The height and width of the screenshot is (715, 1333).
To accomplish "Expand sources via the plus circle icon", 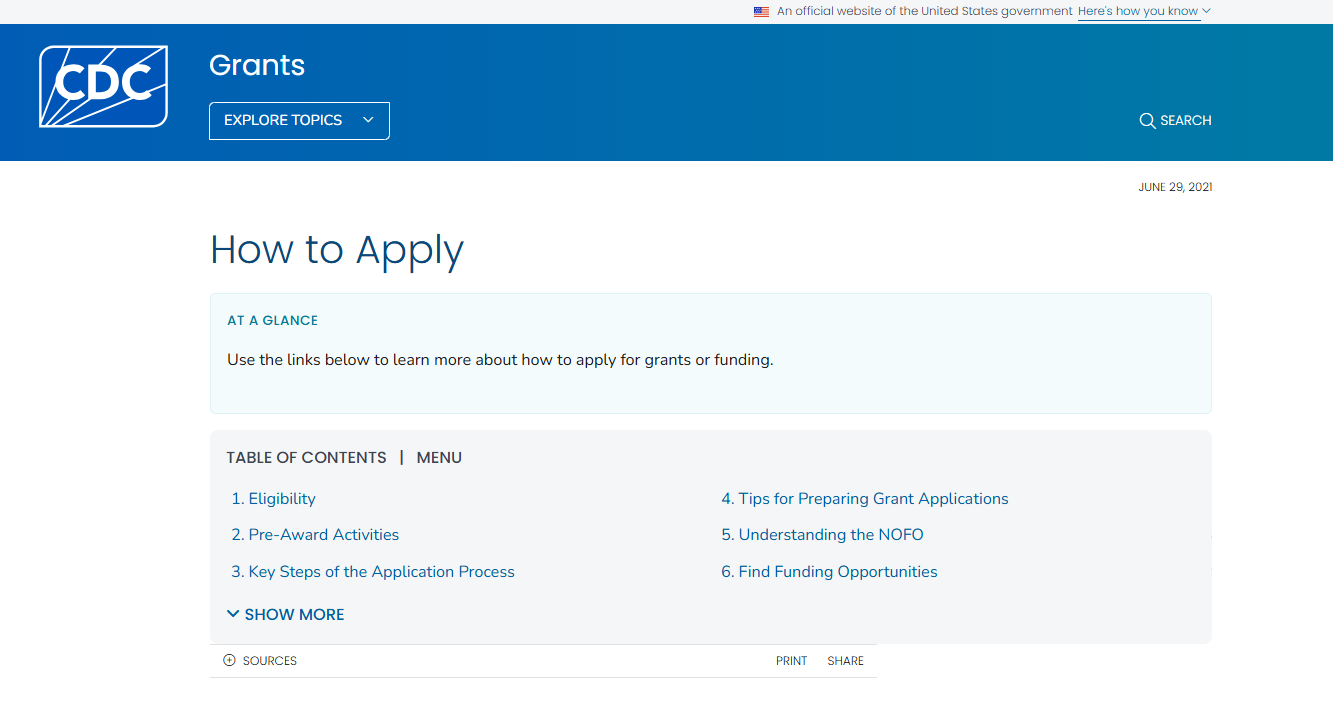I will 229,660.
